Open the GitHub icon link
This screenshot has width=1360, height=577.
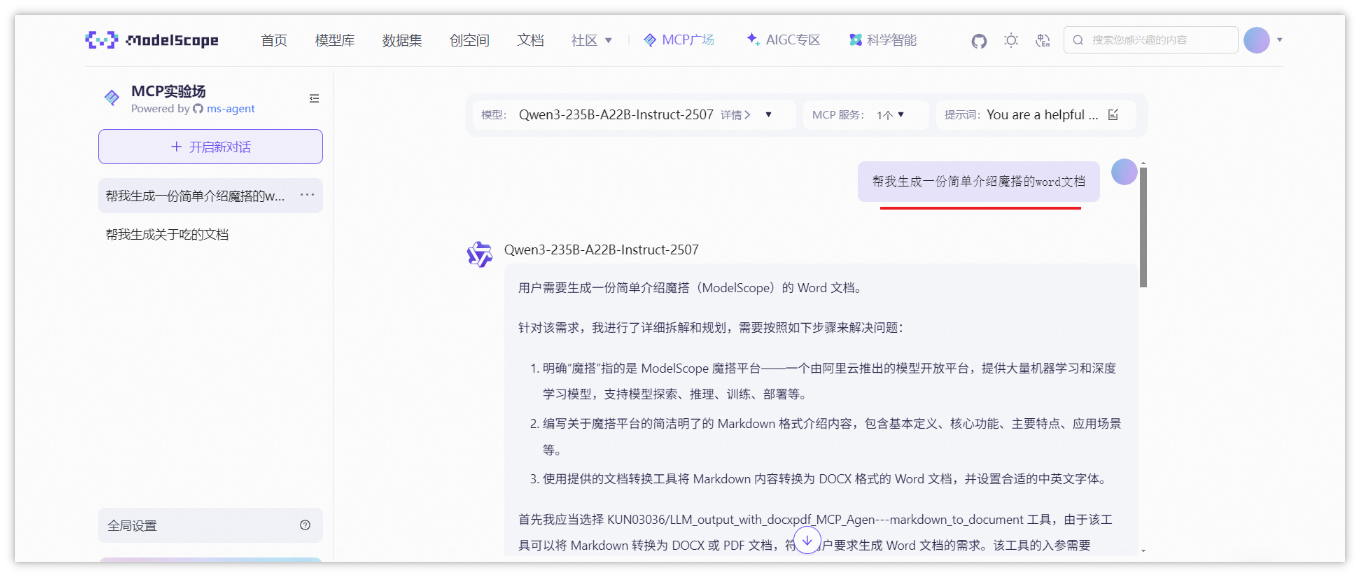979,41
